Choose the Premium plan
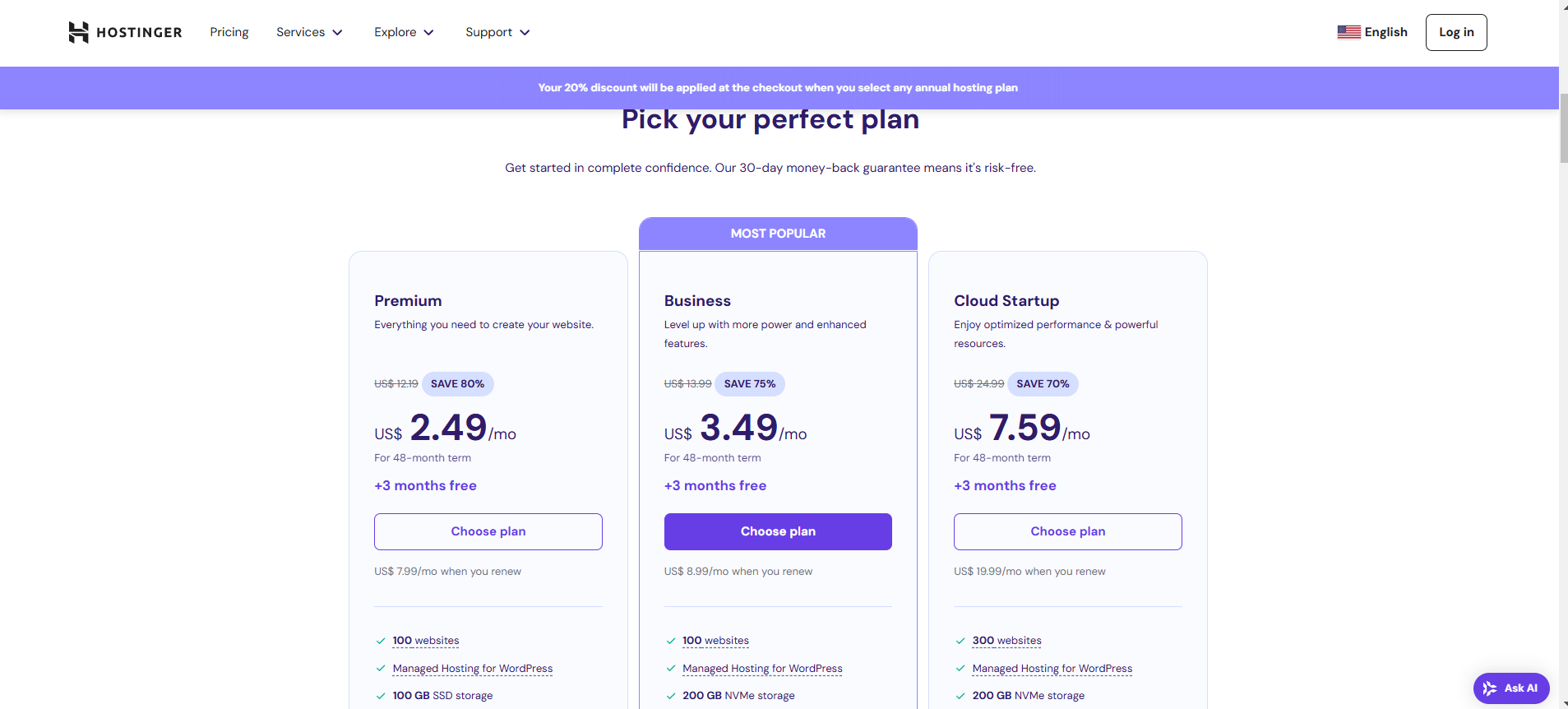Image resolution: width=1568 pixels, height=709 pixels. [488, 531]
